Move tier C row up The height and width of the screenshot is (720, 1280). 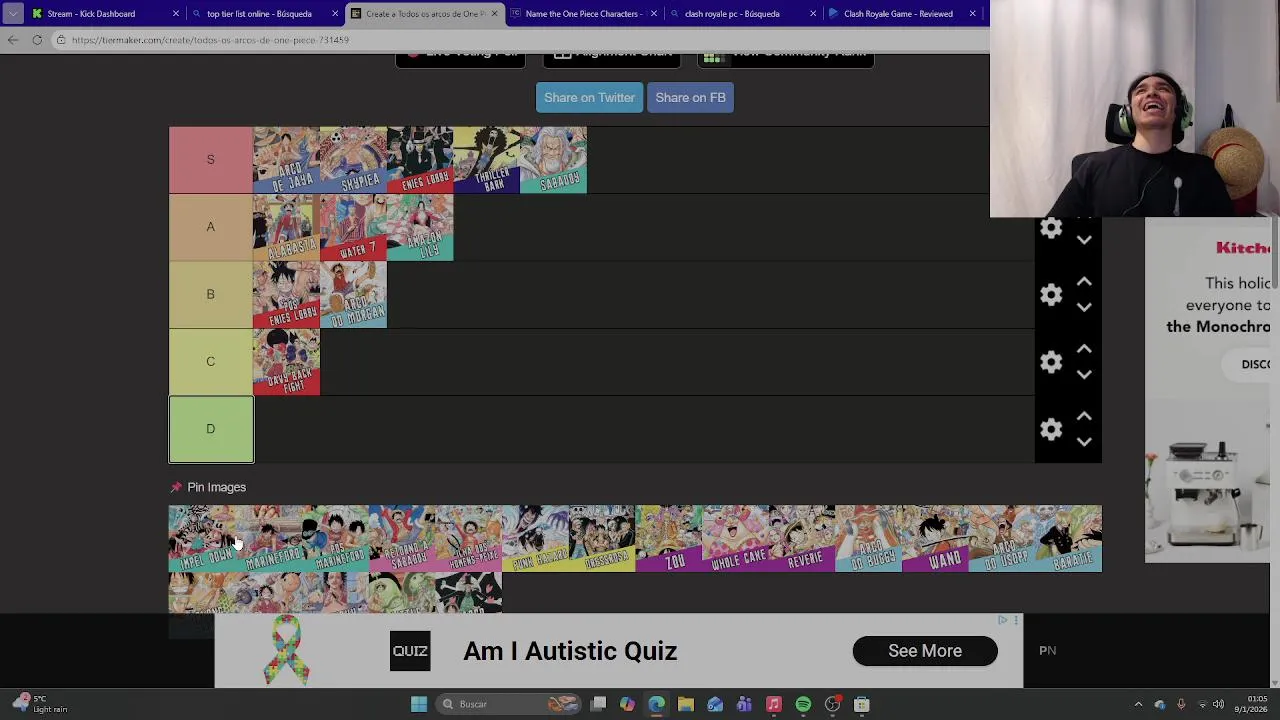pyautogui.click(x=1084, y=350)
